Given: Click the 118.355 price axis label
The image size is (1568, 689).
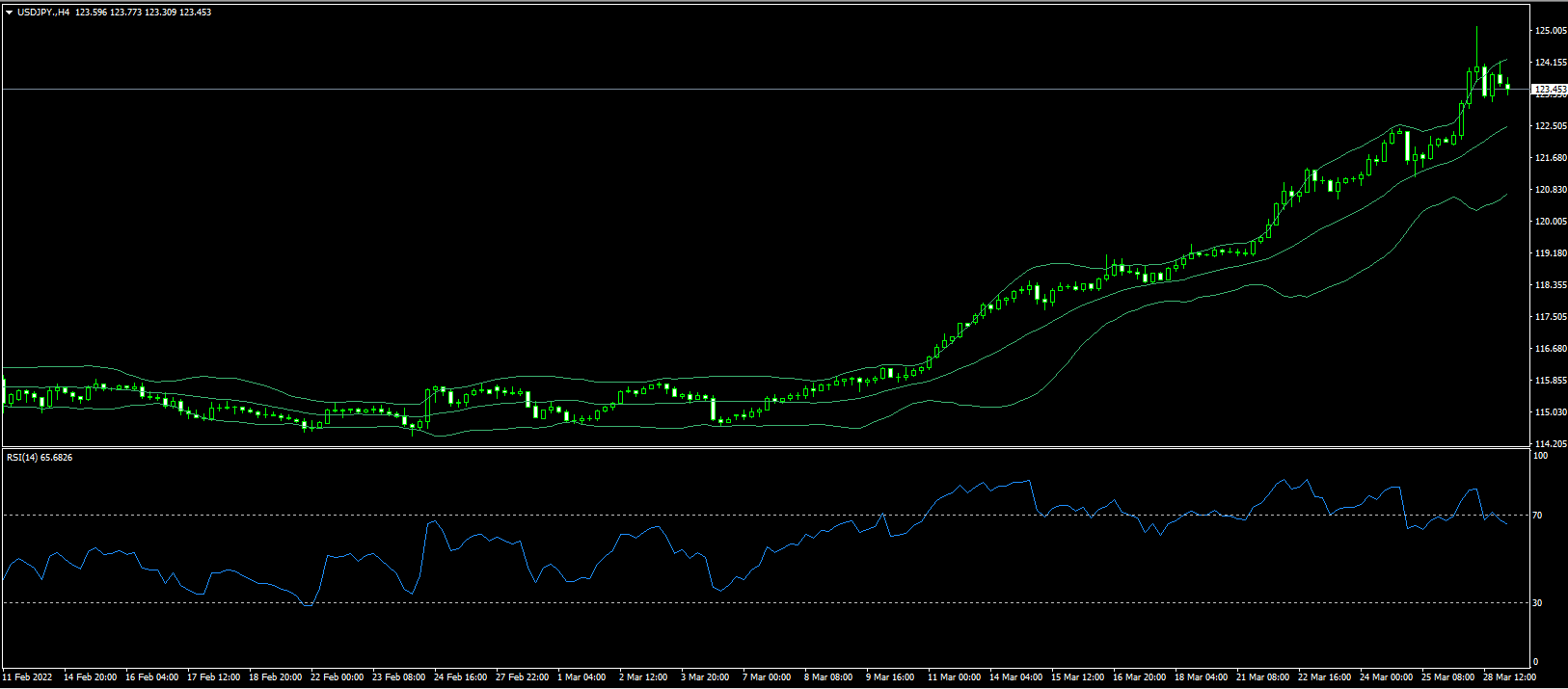Looking at the screenshot, I should pyautogui.click(x=1551, y=285).
